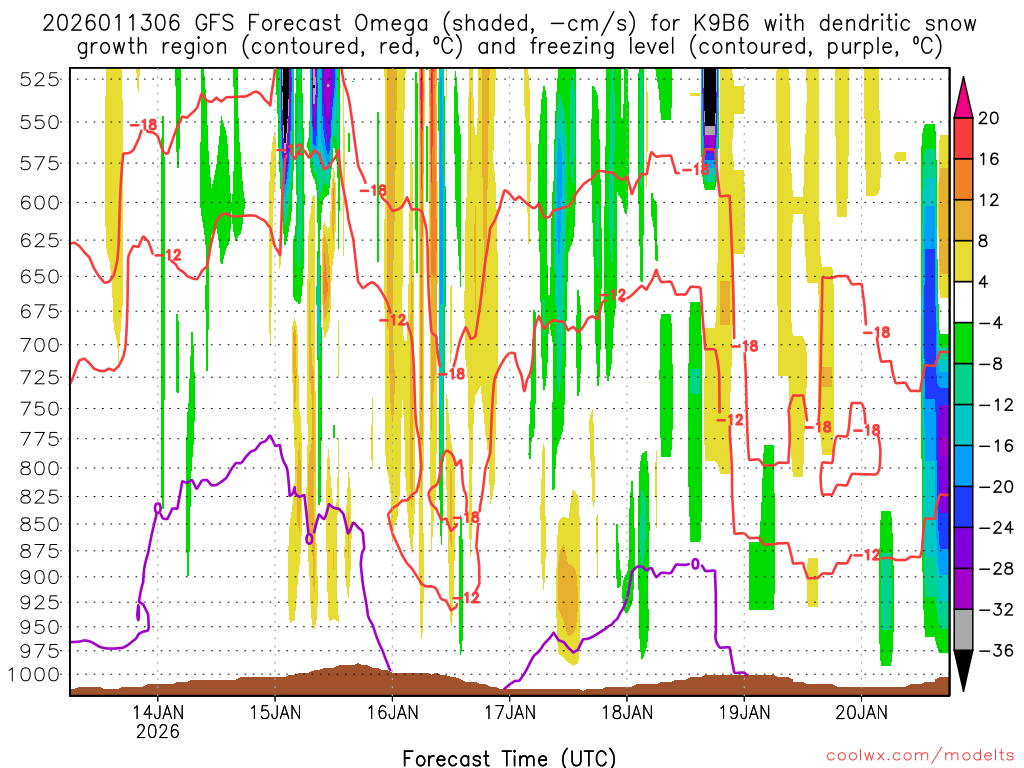
Task: Select the 16JAN date on time axis
Action: 392,713
